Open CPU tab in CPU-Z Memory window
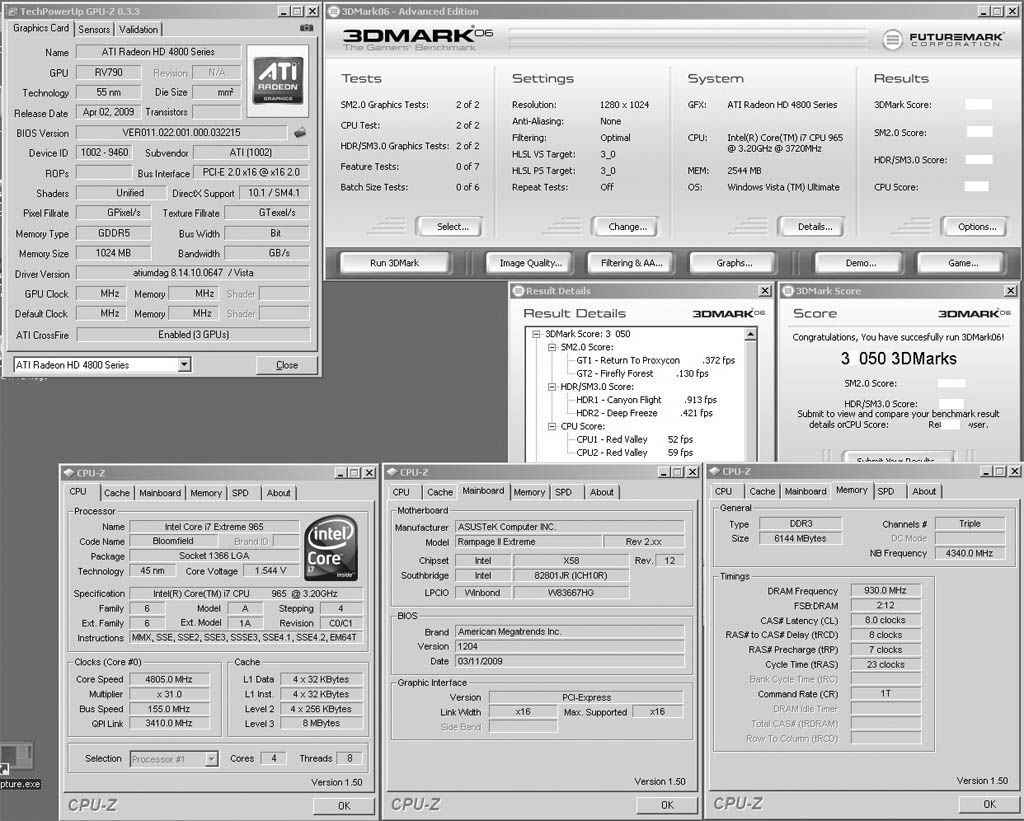Screen dimensions: 1024x821 [x=724, y=491]
